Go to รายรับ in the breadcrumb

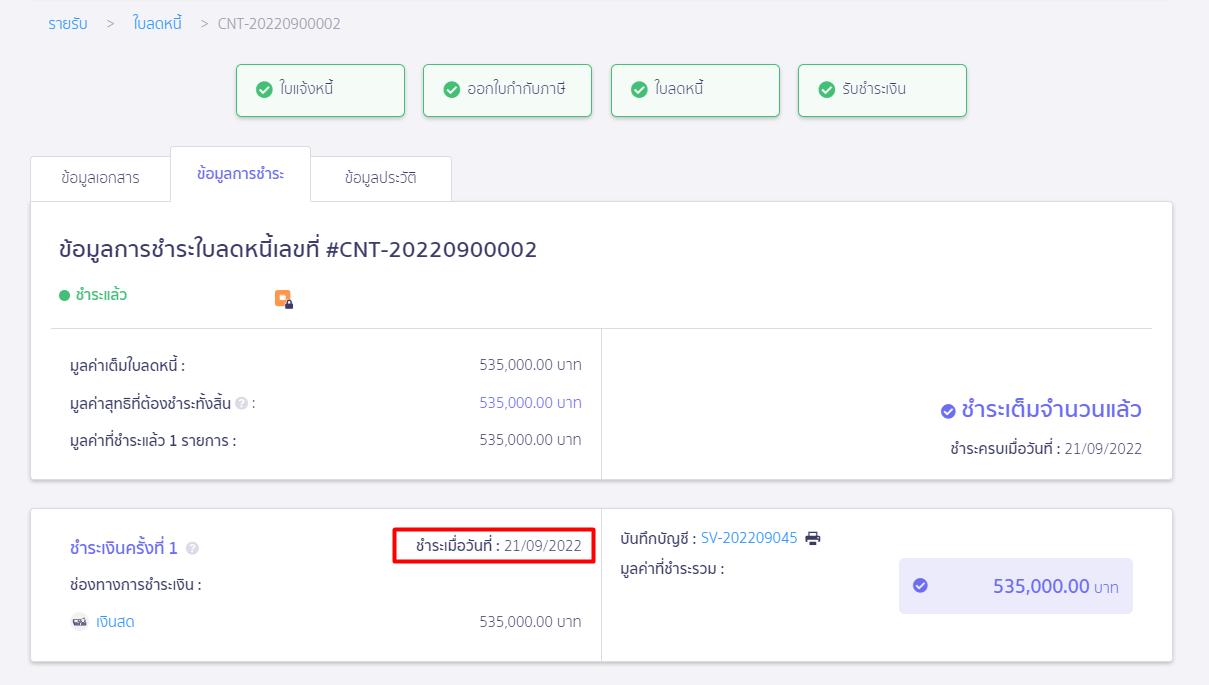pyautogui.click(x=68, y=23)
